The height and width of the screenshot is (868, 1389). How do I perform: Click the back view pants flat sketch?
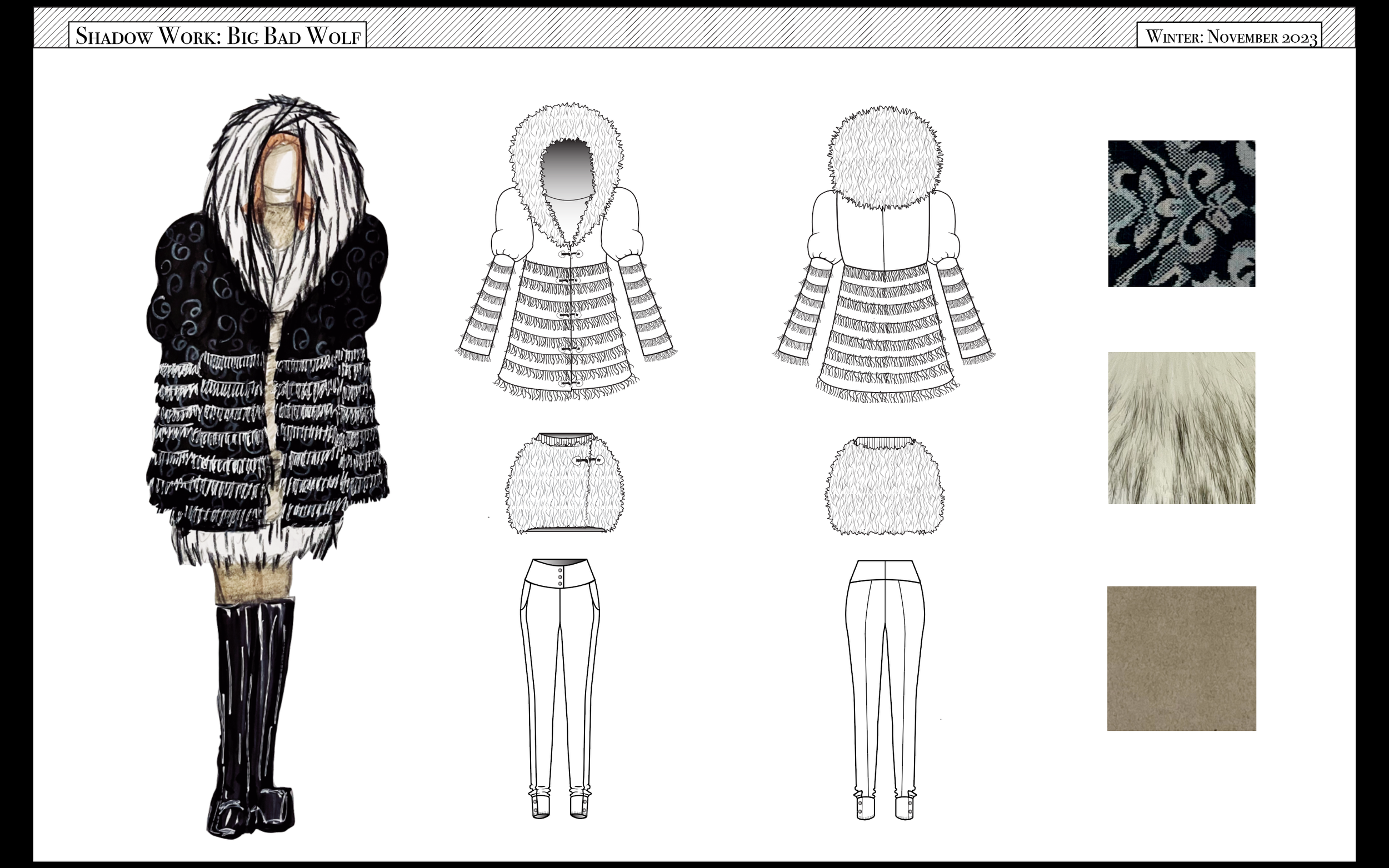pyautogui.click(x=885, y=689)
